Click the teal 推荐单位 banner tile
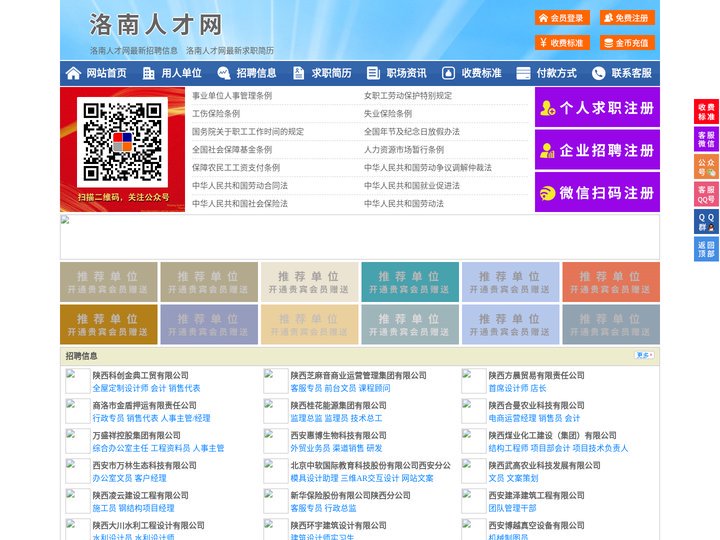Image resolution: width=720 pixels, height=540 pixels. point(410,282)
